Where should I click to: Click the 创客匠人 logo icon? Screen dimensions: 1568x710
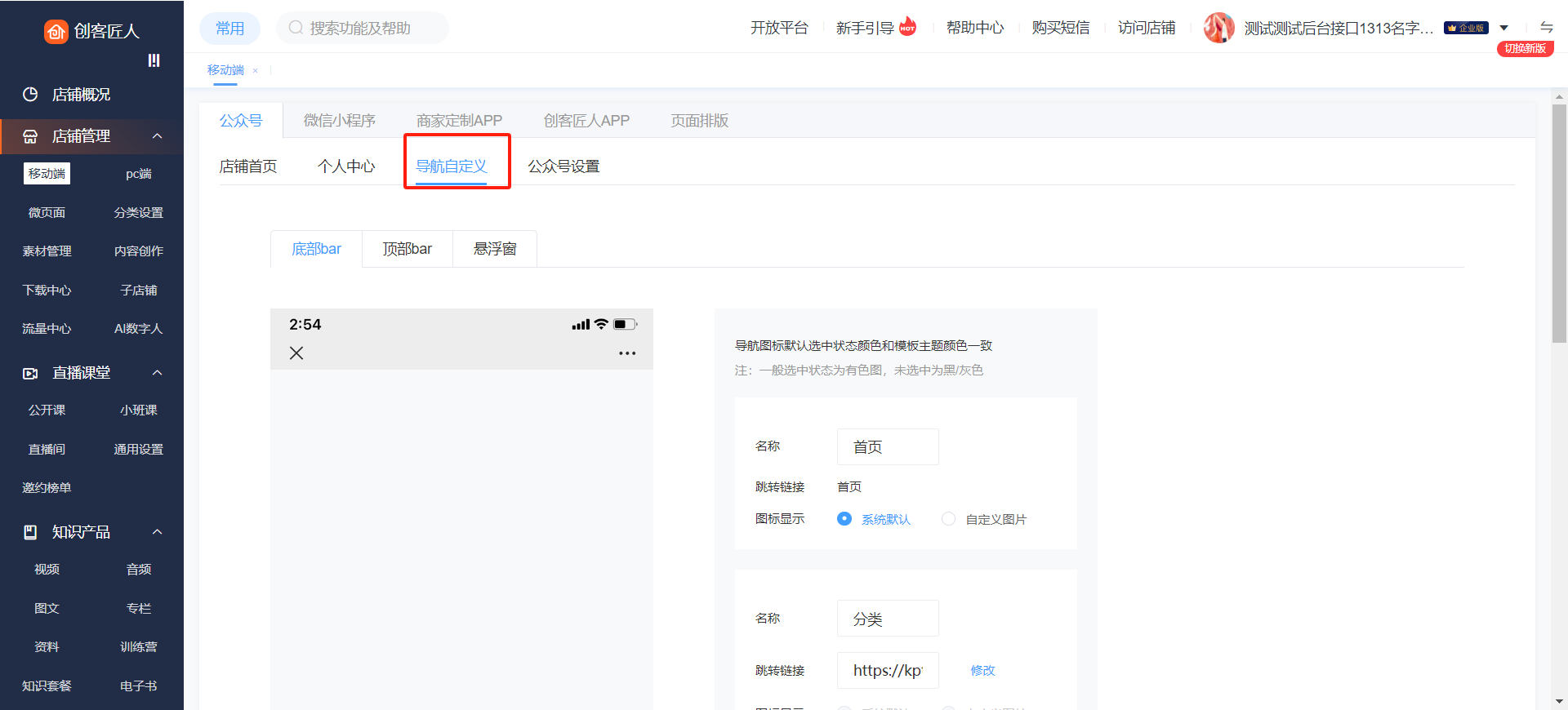click(x=56, y=31)
